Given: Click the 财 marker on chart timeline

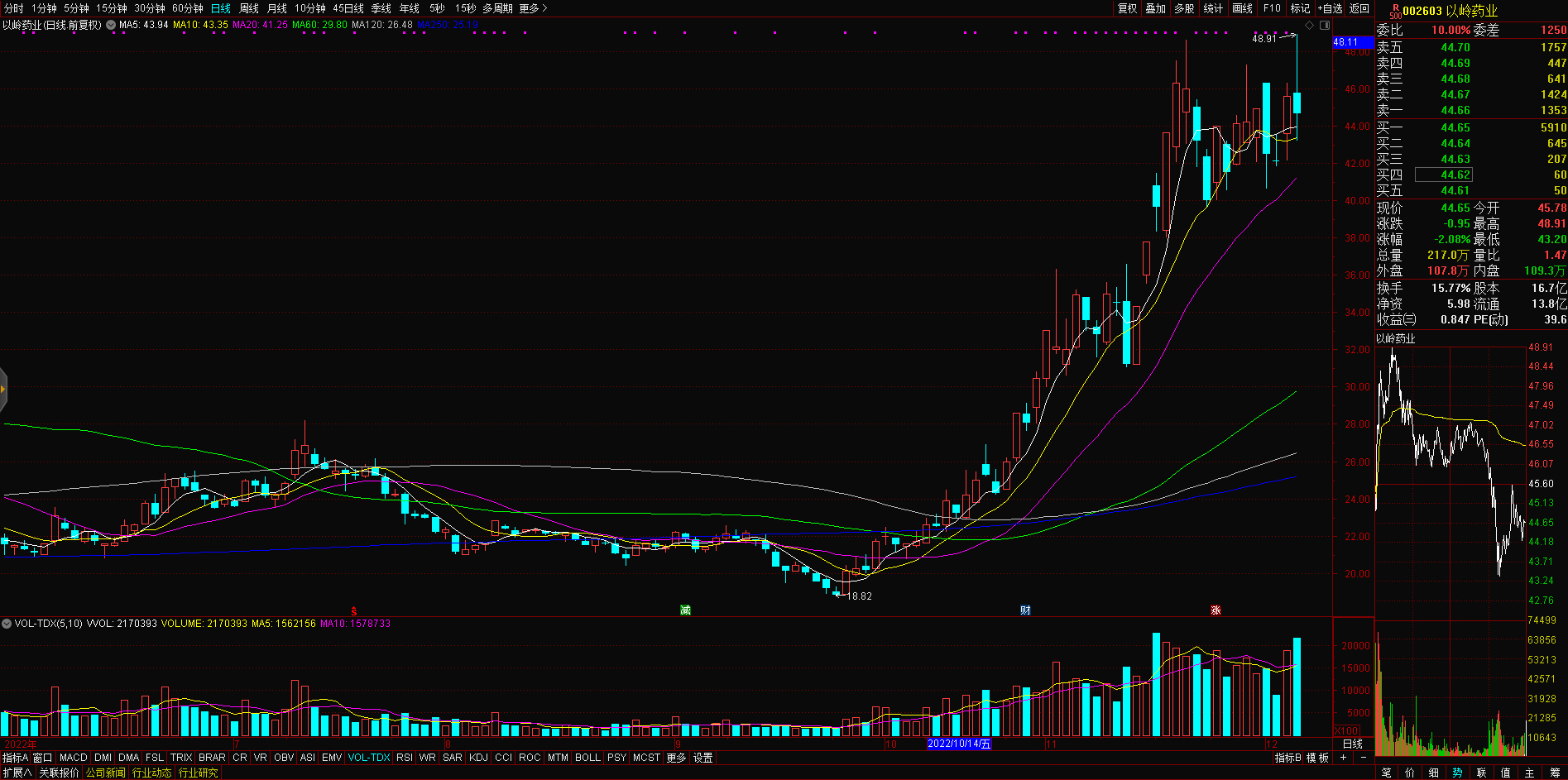Looking at the screenshot, I should point(1025,610).
